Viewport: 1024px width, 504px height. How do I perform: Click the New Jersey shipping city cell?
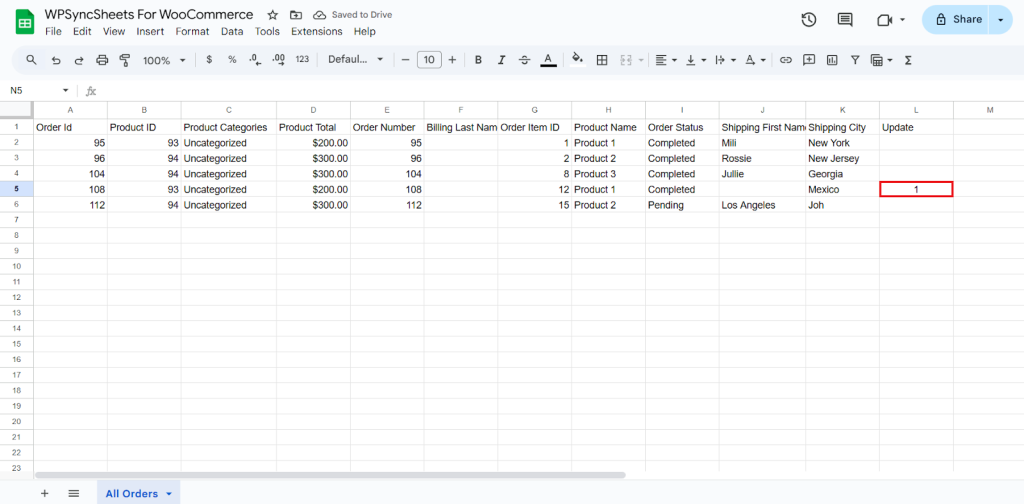(x=842, y=159)
